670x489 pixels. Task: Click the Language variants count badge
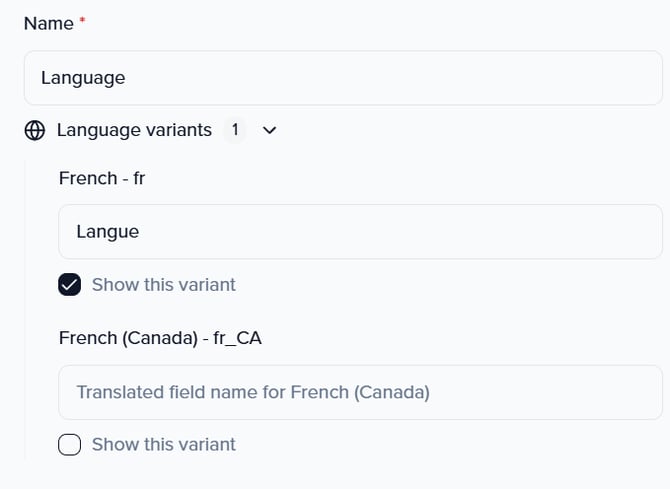(x=234, y=130)
